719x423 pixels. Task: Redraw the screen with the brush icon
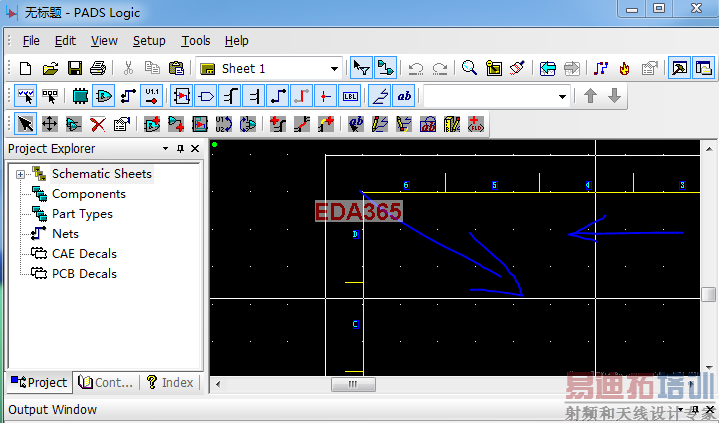tap(518, 69)
